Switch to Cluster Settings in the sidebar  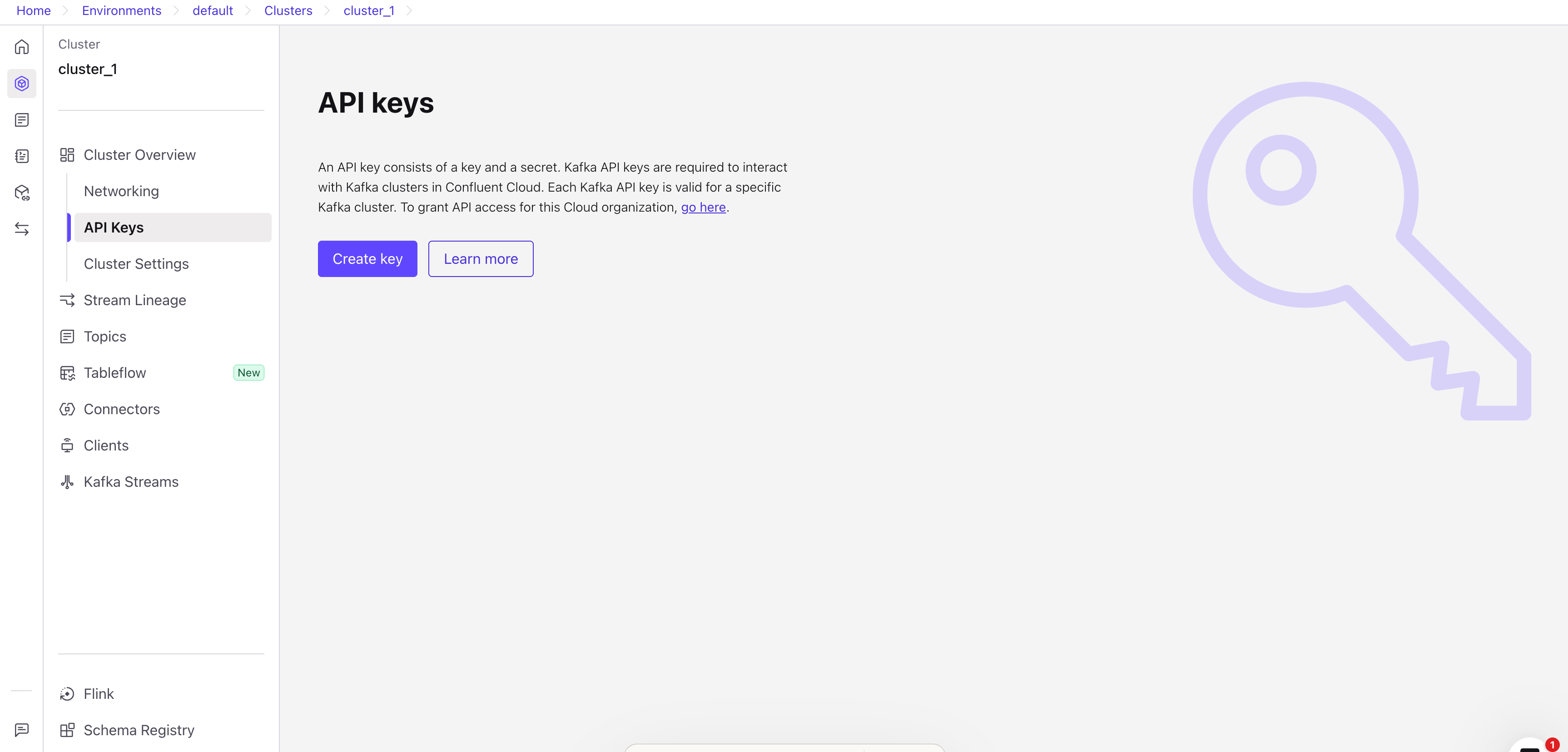pos(136,263)
